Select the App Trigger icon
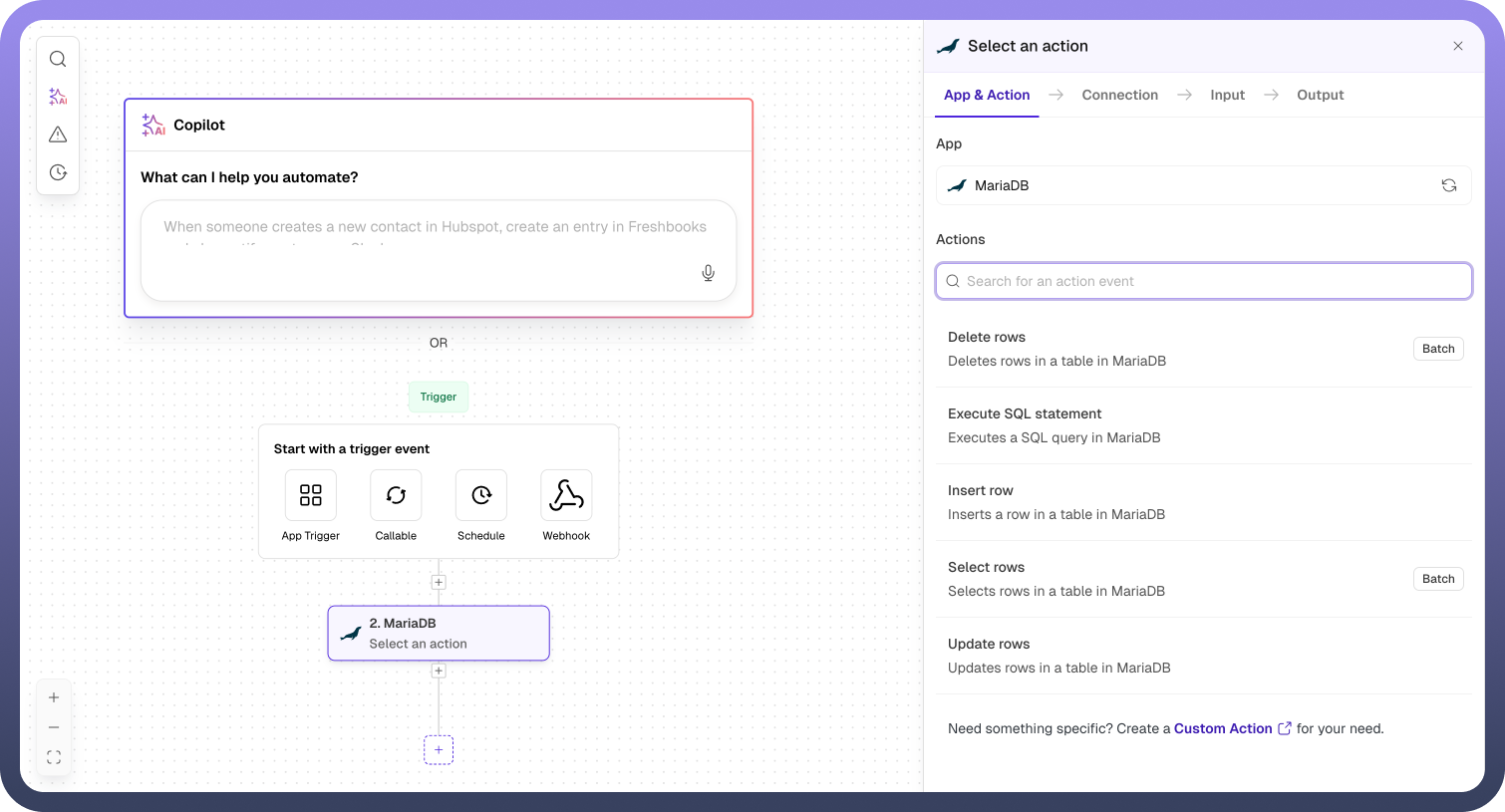 pyautogui.click(x=311, y=495)
